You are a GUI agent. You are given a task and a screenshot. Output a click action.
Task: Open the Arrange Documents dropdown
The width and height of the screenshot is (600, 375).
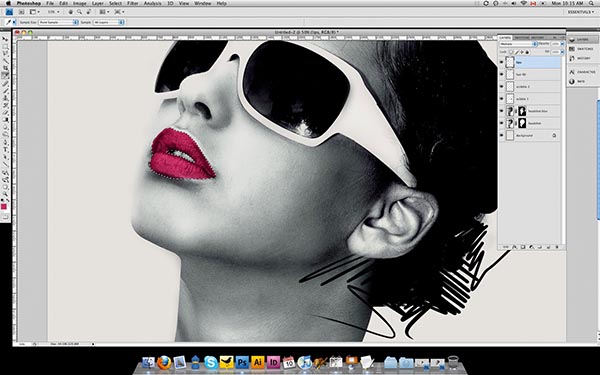[104, 12]
